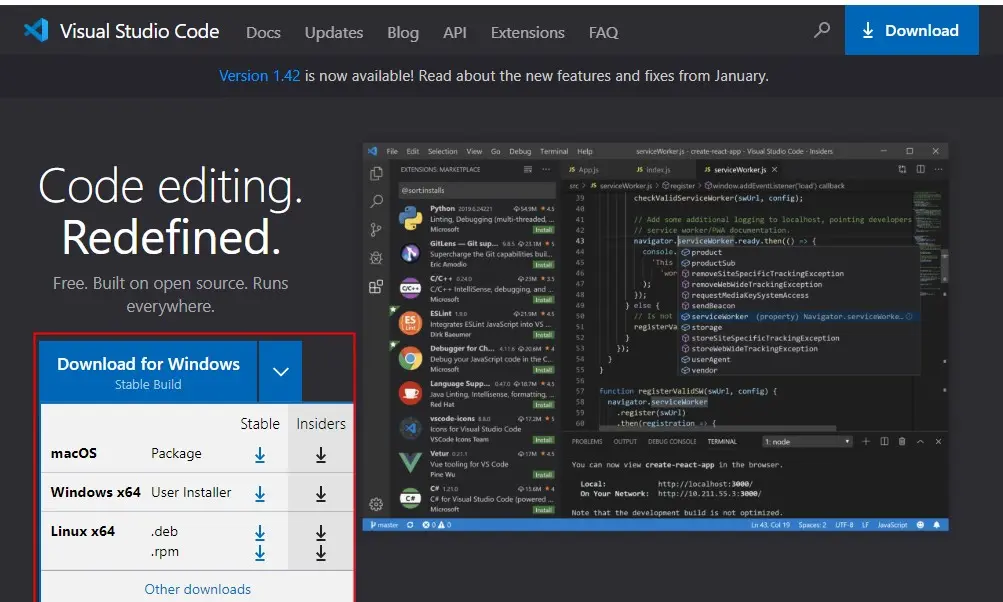1003x602 pixels.
Task: Download Windows x64 Insiders User Installer
Action: pyautogui.click(x=321, y=494)
